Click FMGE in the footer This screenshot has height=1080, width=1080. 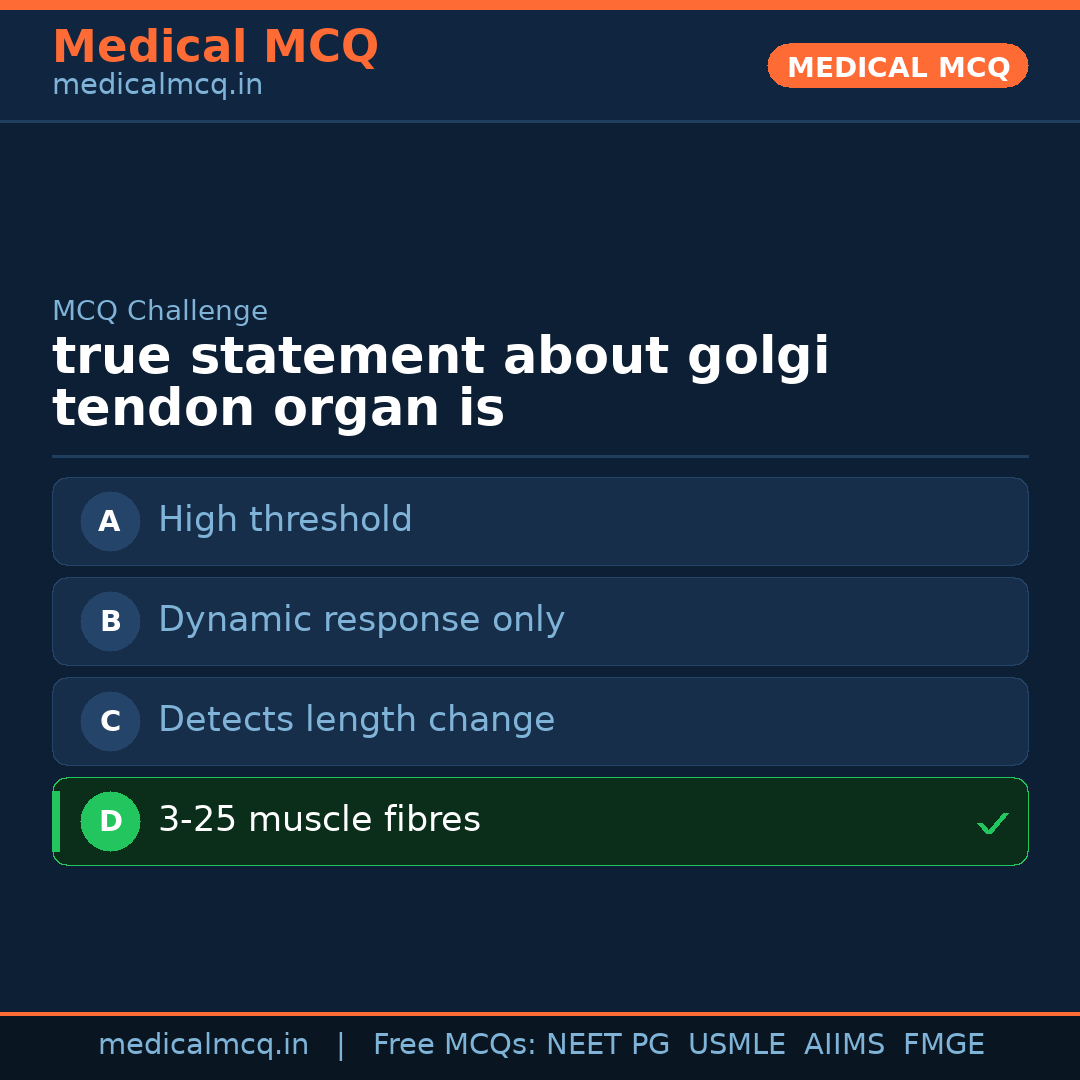(943, 1045)
